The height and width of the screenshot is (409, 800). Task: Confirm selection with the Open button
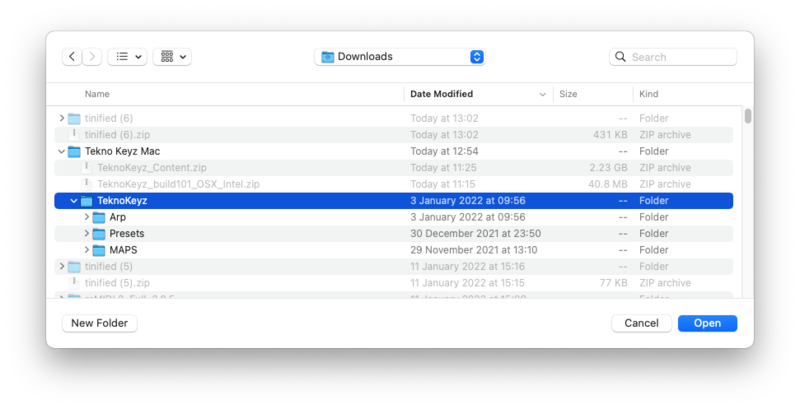coord(707,323)
